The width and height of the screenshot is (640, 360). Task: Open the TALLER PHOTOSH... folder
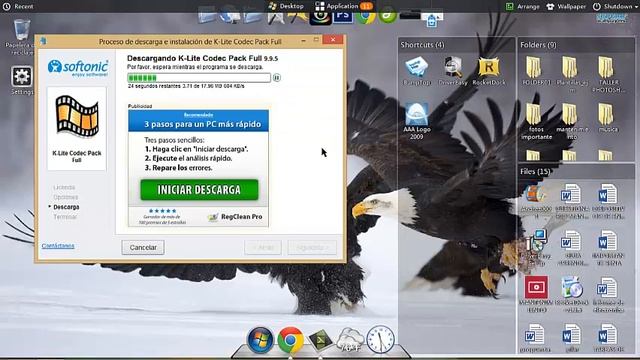point(608,74)
